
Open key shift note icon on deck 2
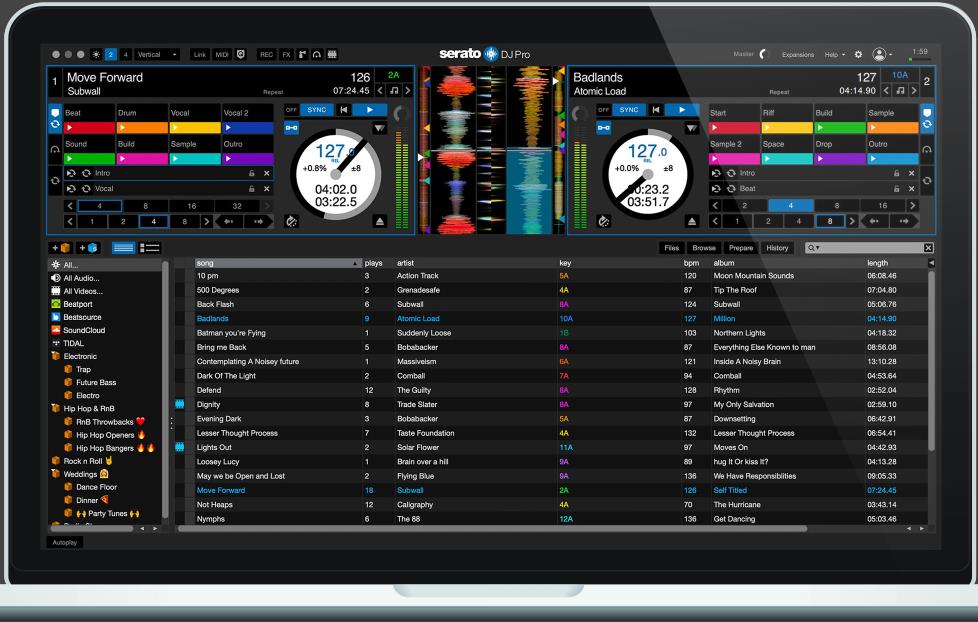(x=899, y=90)
